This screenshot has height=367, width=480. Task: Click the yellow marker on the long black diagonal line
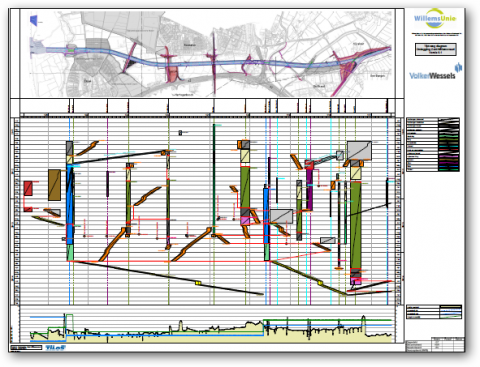pos(198,283)
